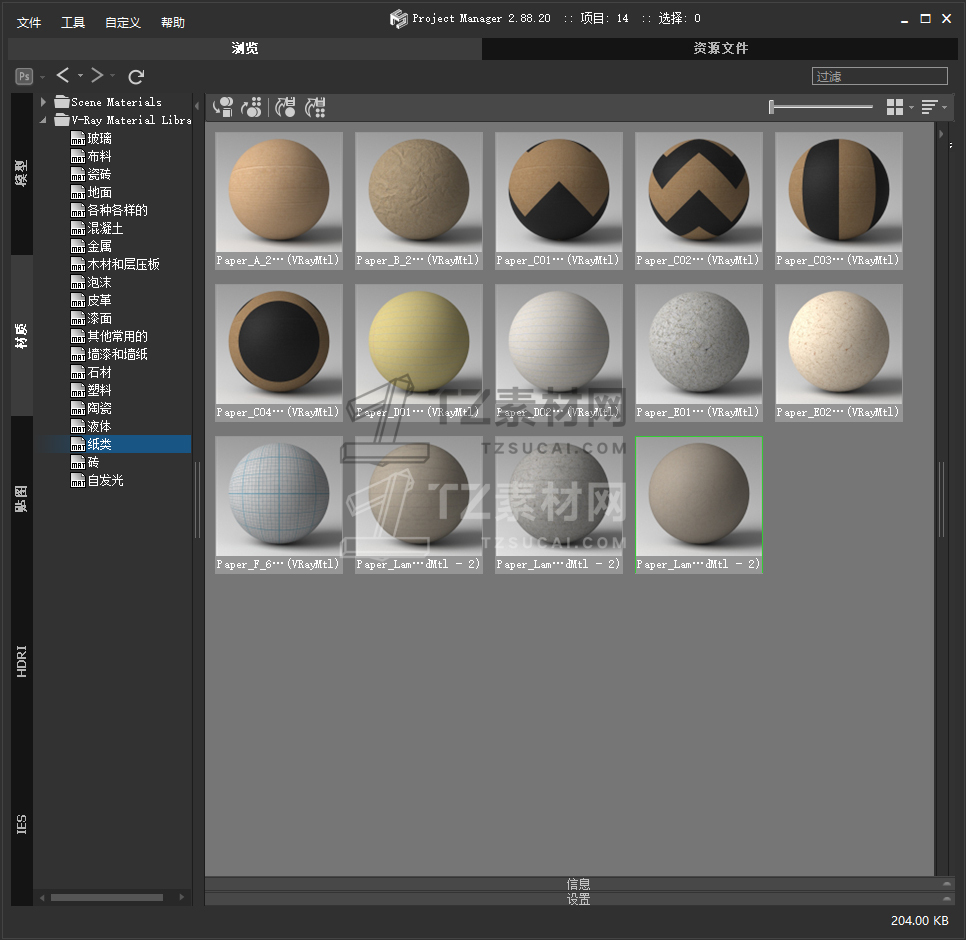The image size is (966, 940).
Task: Click the first material toolbar icon
Action: pyautogui.click(x=223, y=107)
